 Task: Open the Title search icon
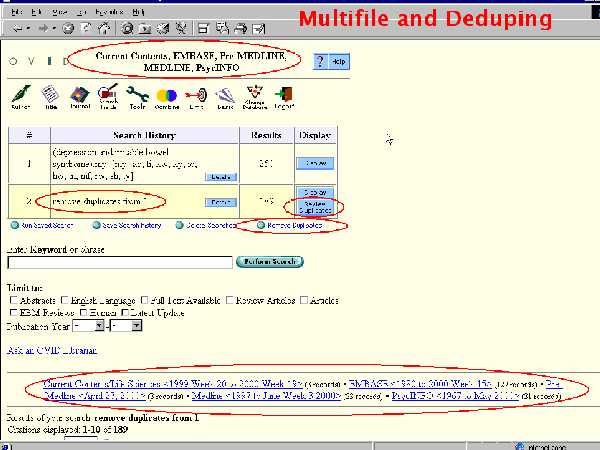(x=51, y=97)
